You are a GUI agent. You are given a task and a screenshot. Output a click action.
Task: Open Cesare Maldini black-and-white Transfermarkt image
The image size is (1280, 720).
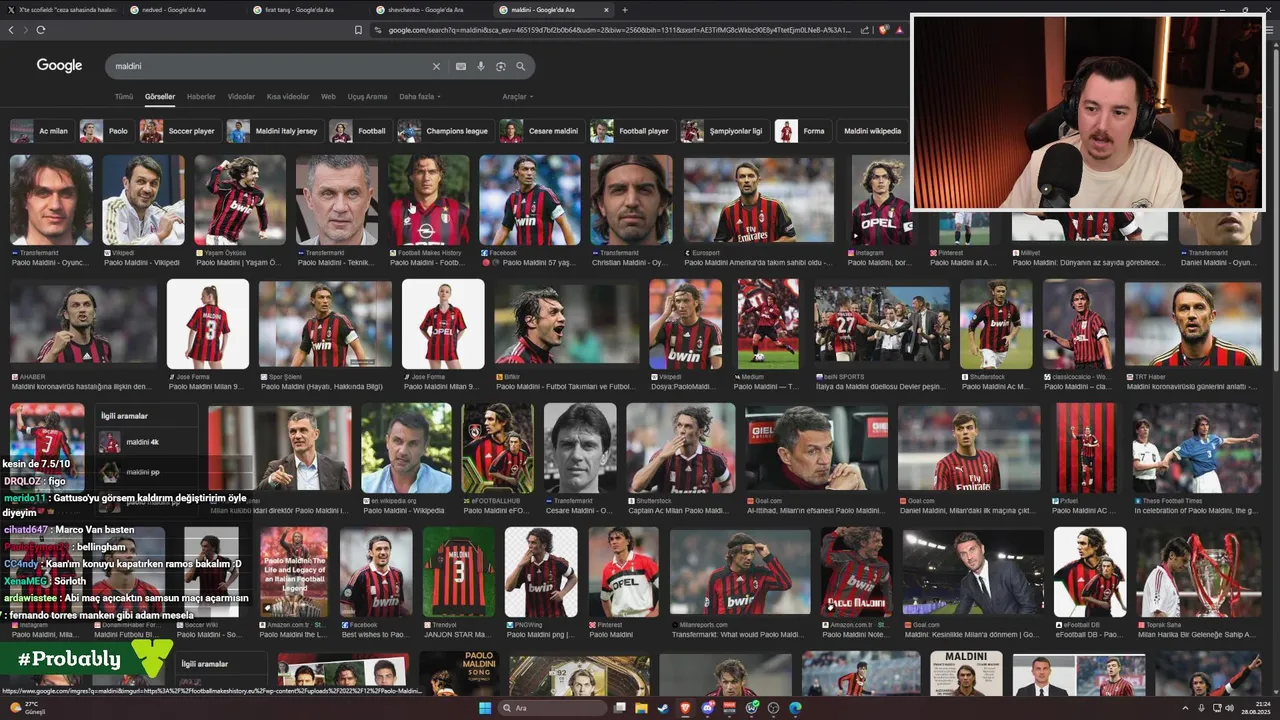pyautogui.click(x=580, y=448)
